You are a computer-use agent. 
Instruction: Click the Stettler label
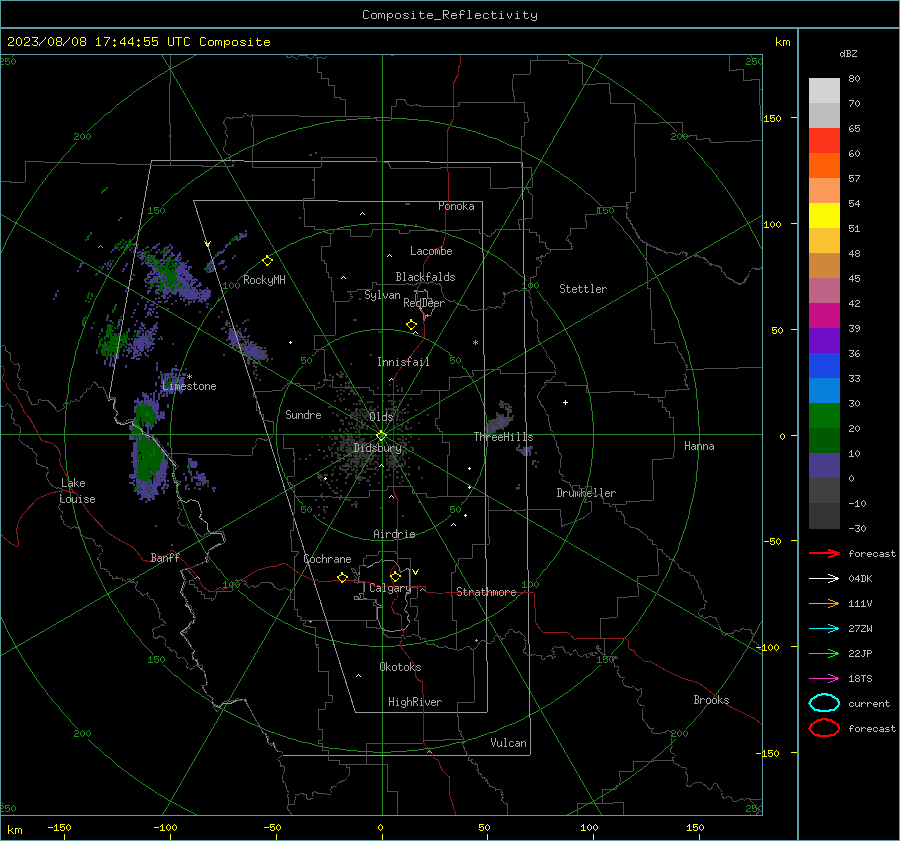(x=583, y=289)
